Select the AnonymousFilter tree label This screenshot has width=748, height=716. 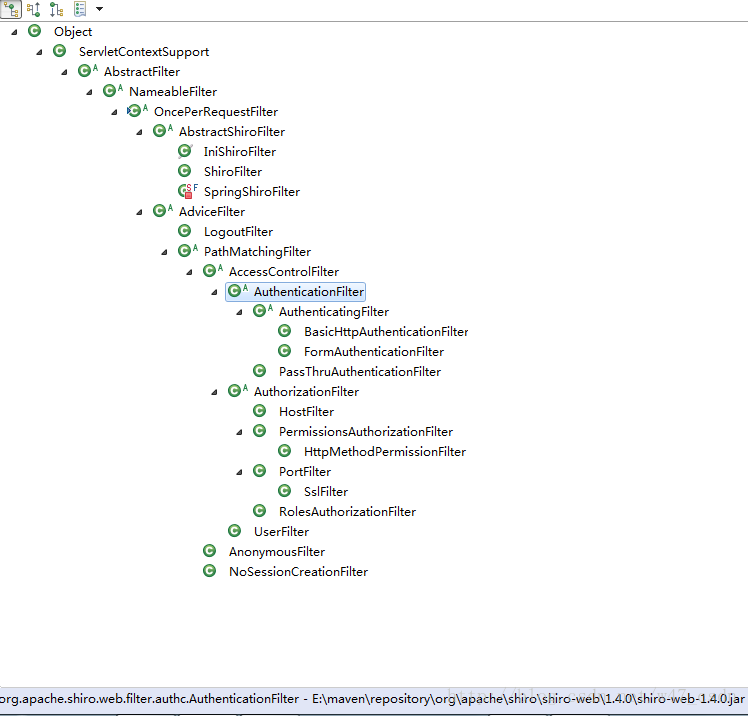(277, 552)
